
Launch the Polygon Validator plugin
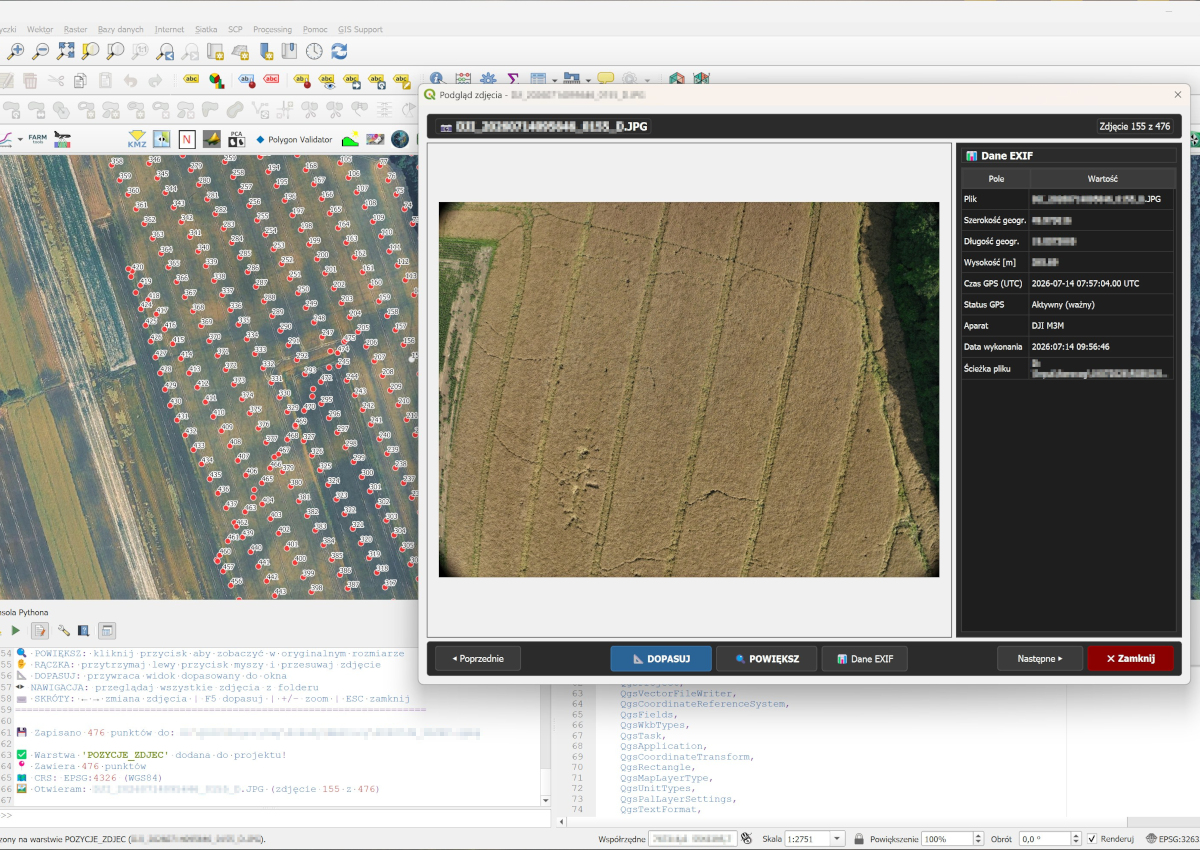click(x=294, y=140)
